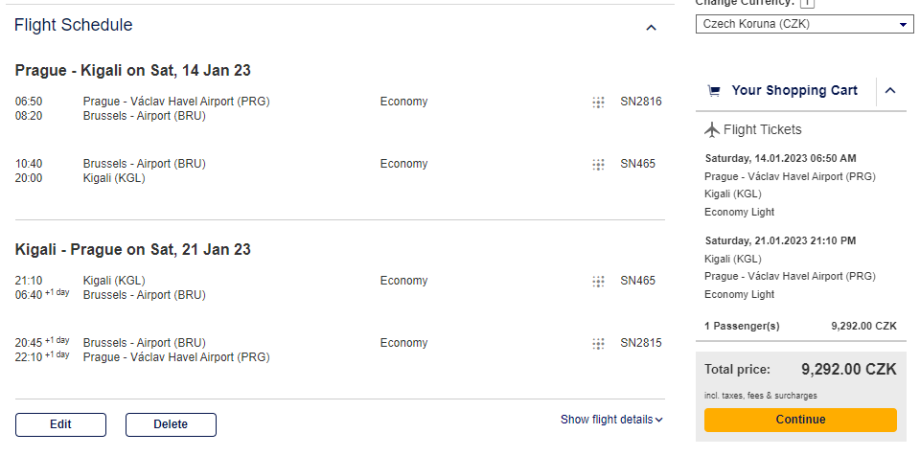Click the shopping cart icon
This screenshot has height=456, width=920.
(x=714, y=91)
